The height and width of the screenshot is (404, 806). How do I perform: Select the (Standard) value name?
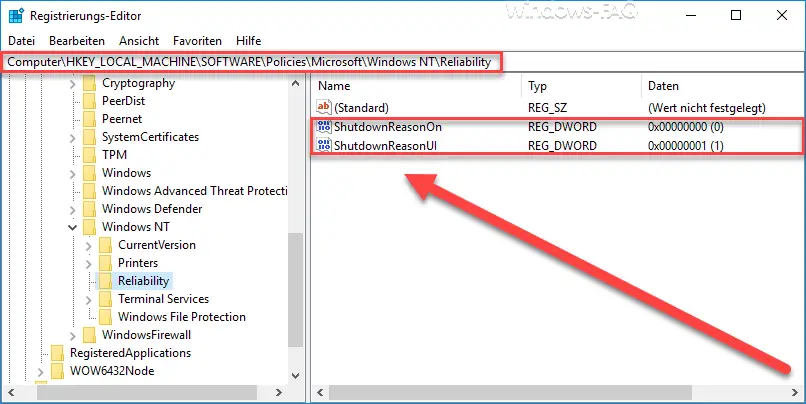tap(361, 108)
